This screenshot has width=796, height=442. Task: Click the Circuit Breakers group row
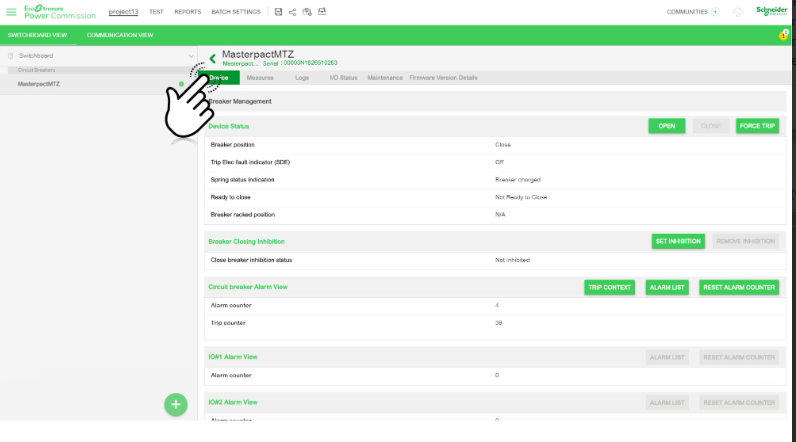pos(98,70)
